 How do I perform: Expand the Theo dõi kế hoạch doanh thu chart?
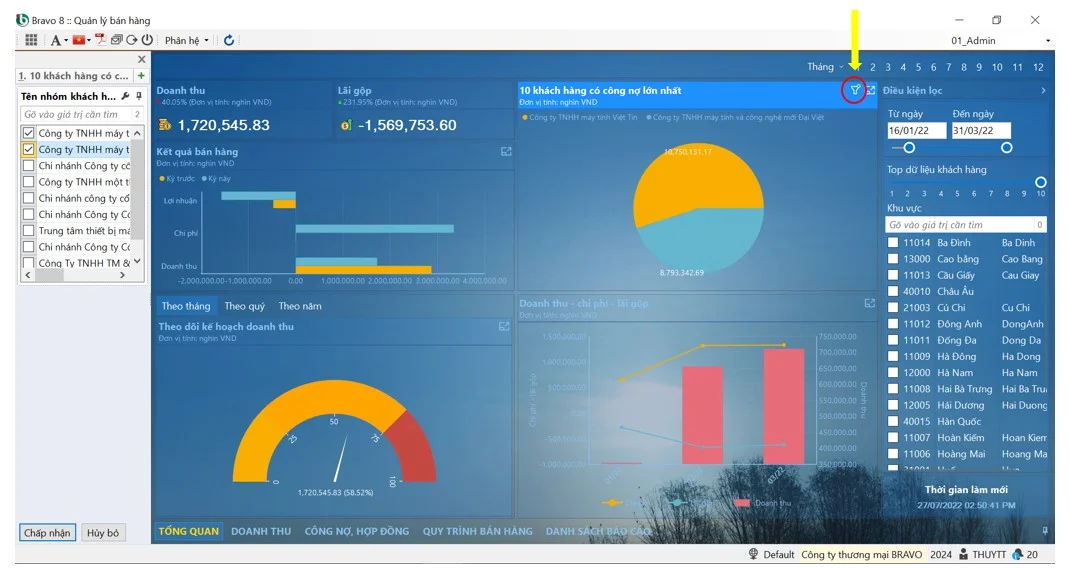tap(504, 327)
